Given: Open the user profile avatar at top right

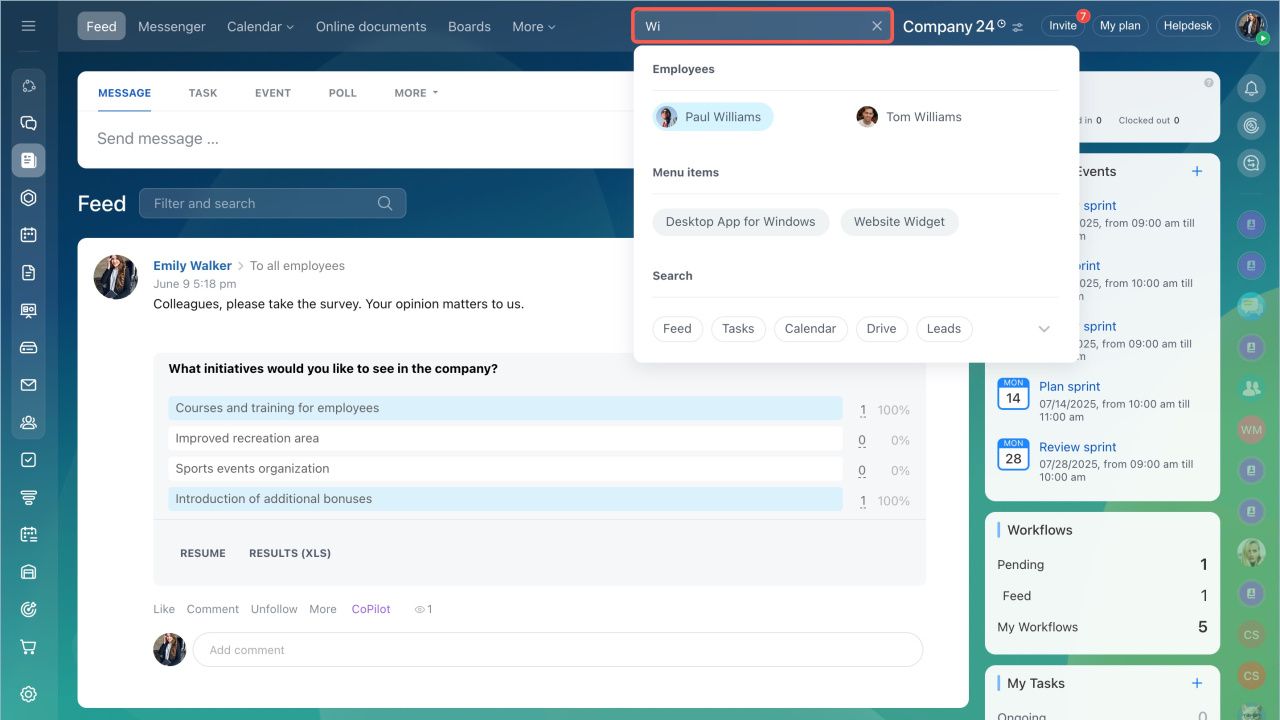Looking at the screenshot, I should tap(1251, 26).
